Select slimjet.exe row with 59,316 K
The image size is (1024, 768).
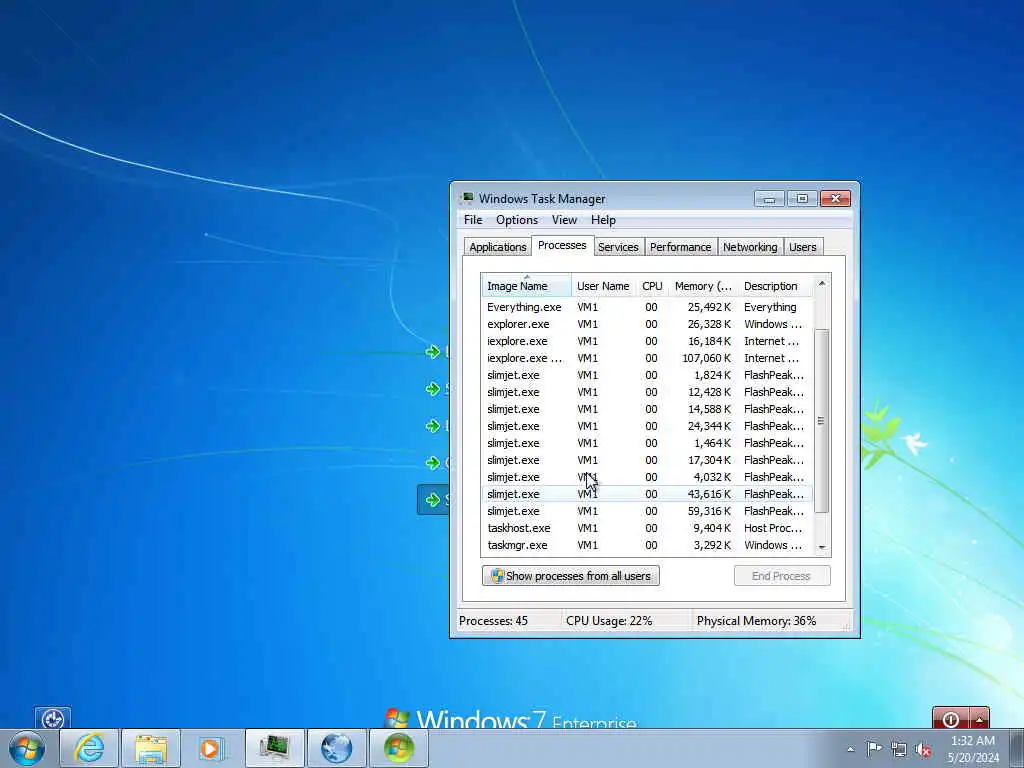pos(647,511)
